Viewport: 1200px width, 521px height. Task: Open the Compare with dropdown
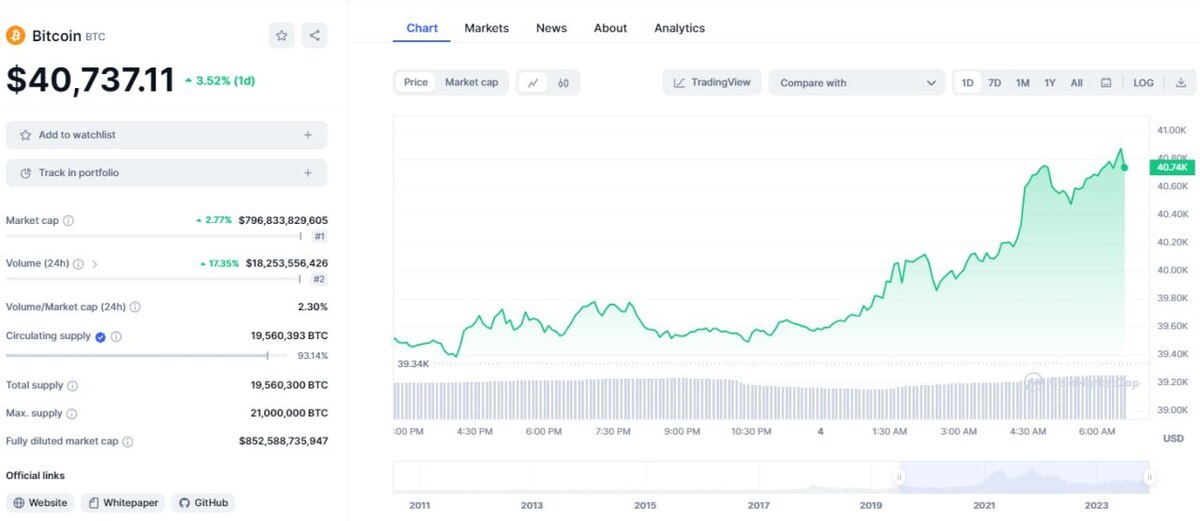857,83
